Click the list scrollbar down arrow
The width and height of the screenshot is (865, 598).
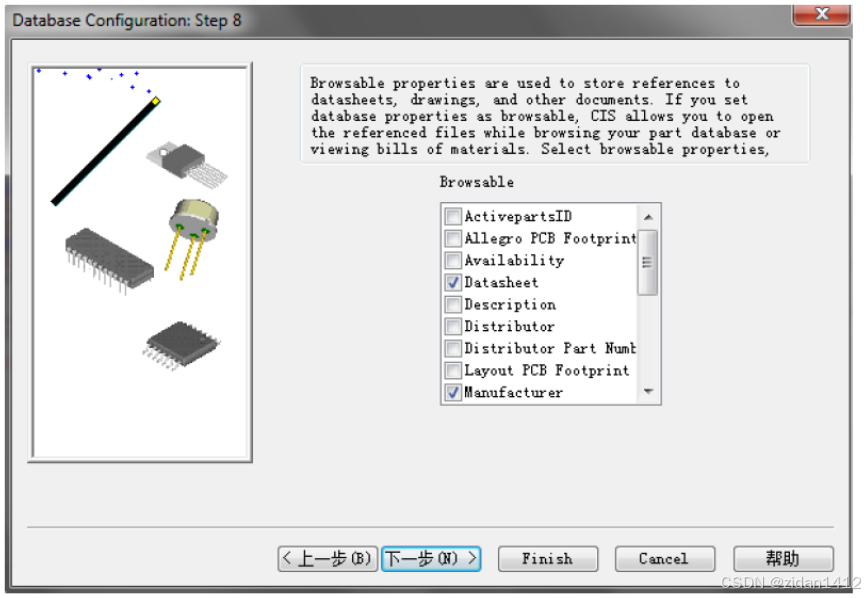648,392
